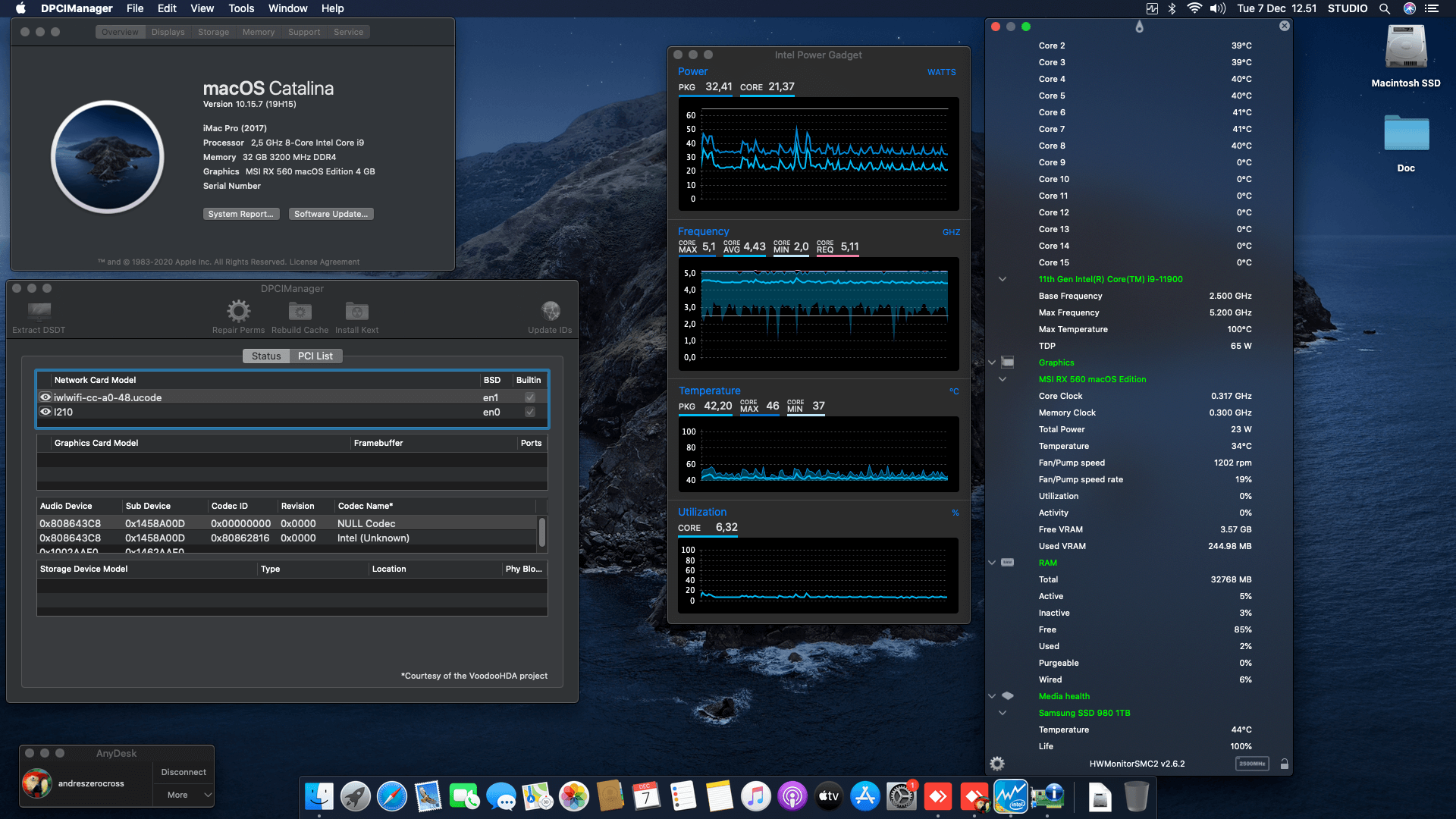The width and height of the screenshot is (1456, 819).
Task: Open the Macintosh SSD desktop drive
Action: [1406, 47]
